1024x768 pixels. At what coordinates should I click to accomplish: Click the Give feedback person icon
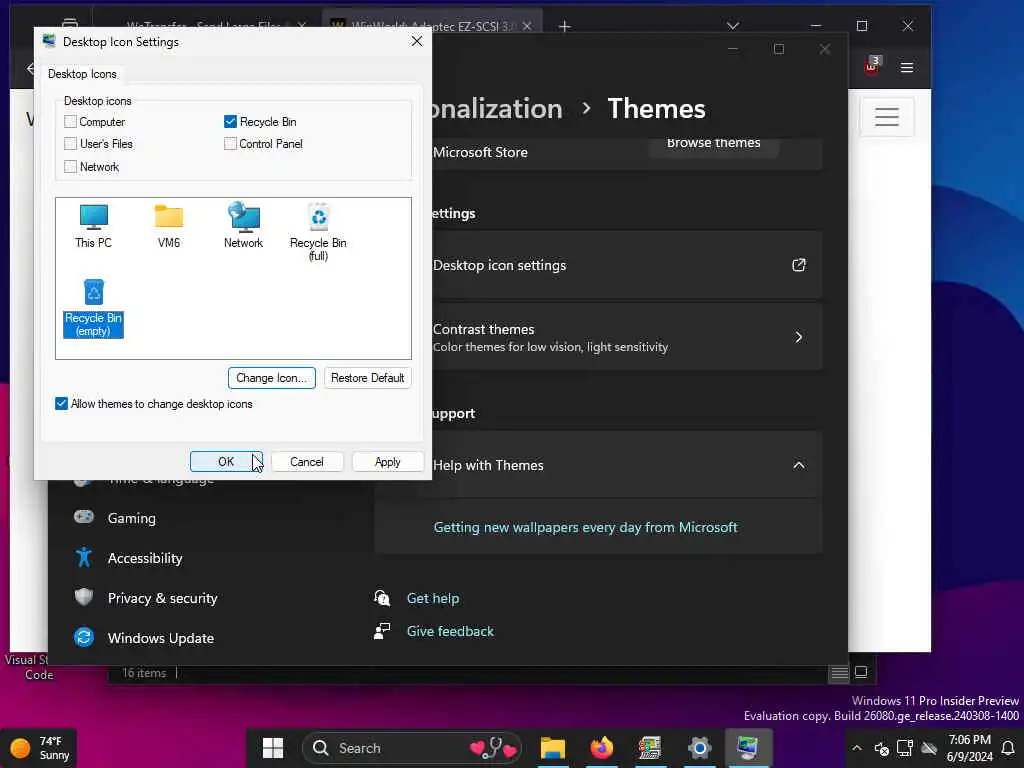382,631
